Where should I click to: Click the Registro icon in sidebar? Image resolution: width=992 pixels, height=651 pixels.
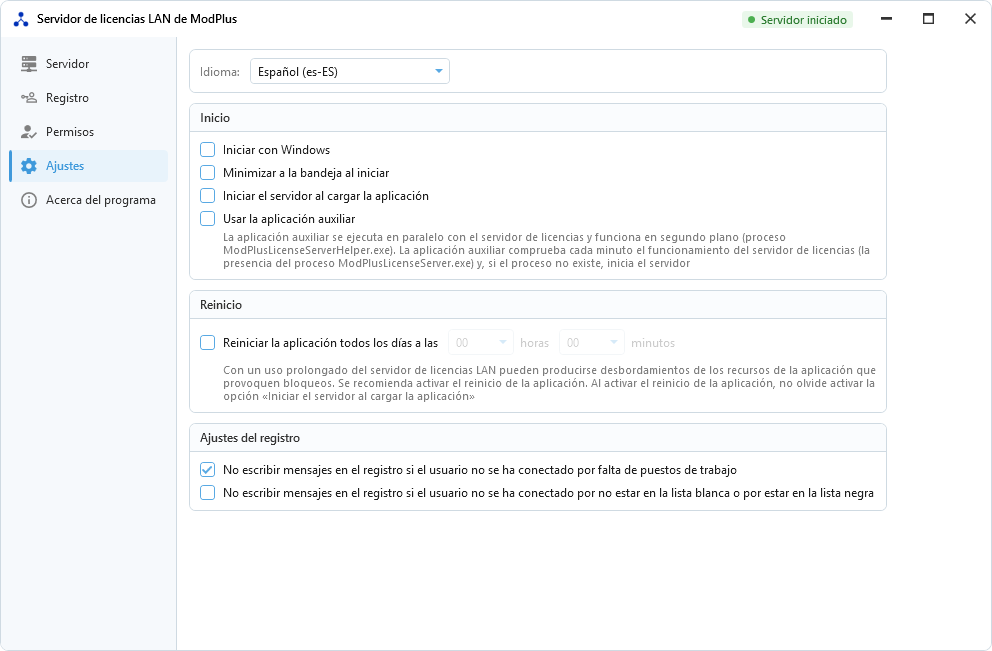(28, 98)
